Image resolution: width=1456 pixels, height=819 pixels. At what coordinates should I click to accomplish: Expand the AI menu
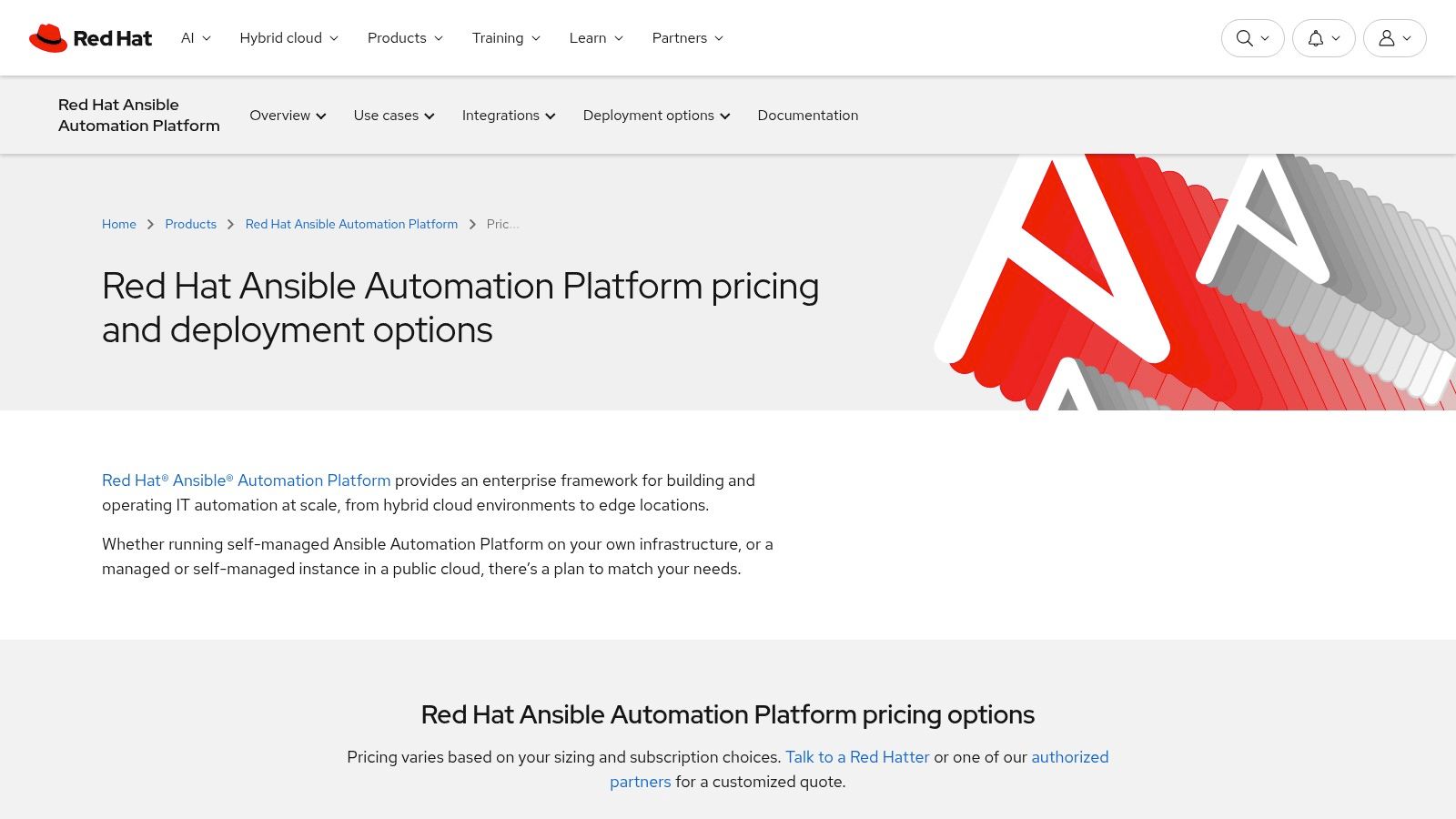[196, 38]
